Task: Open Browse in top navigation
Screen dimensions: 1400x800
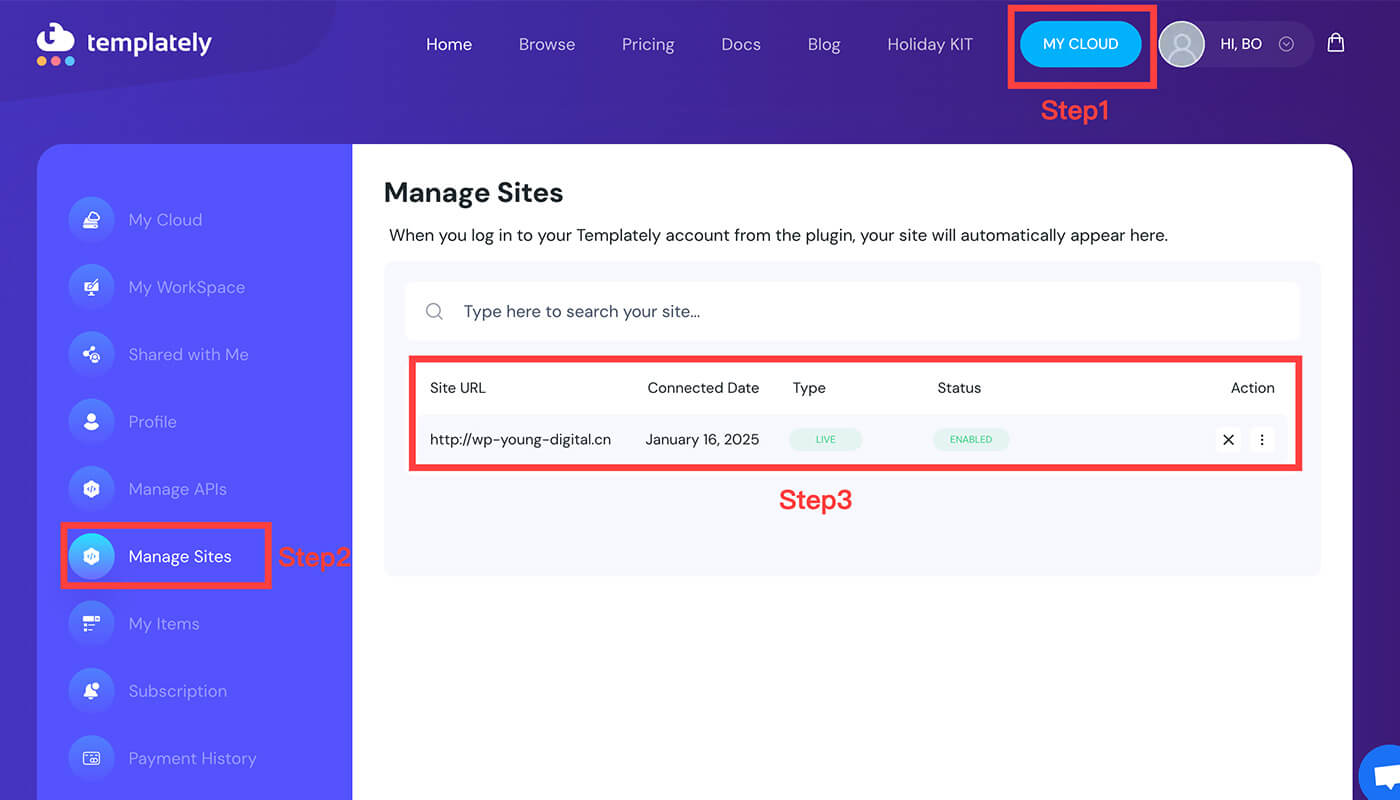Action: point(547,44)
